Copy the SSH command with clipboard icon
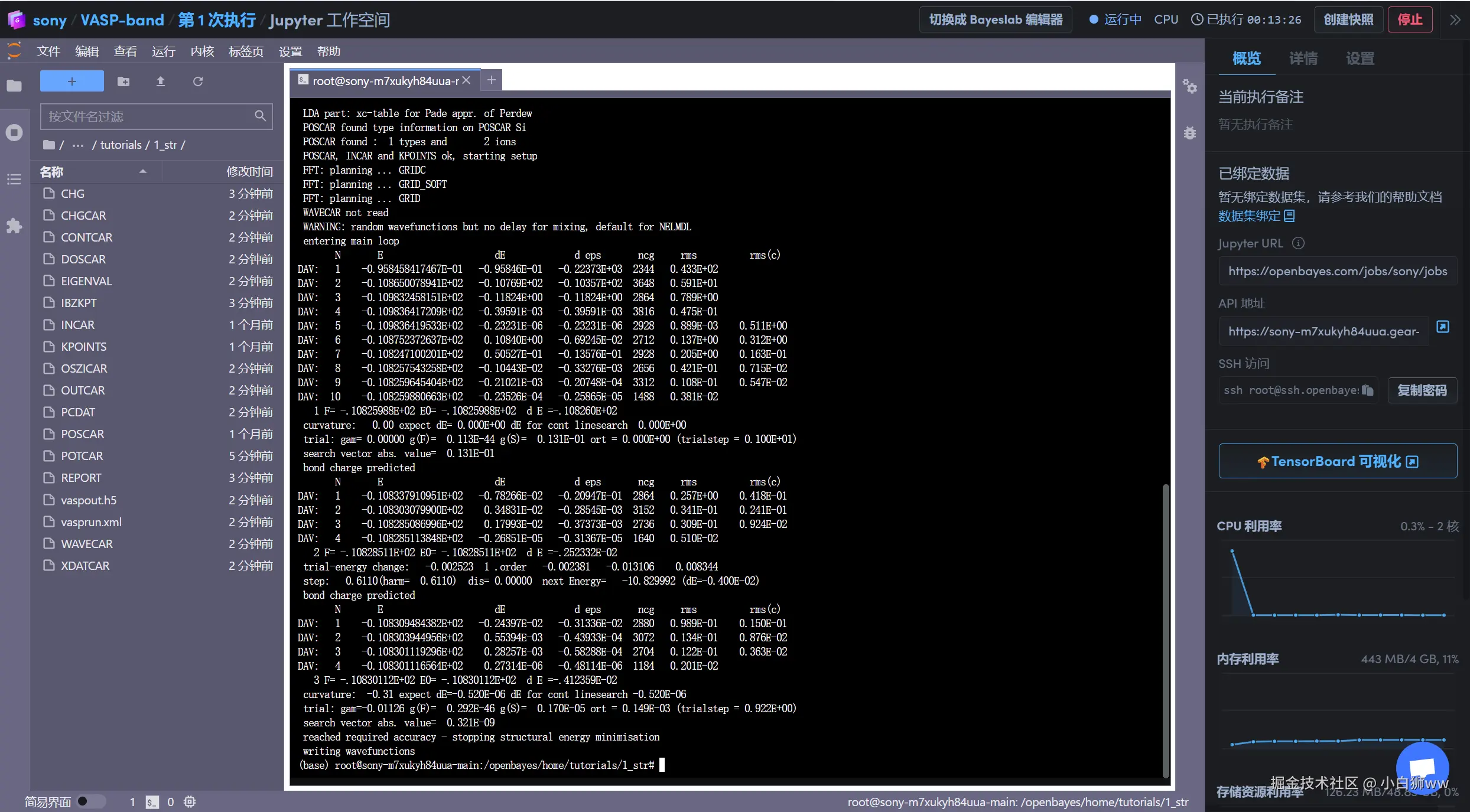The width and height of the screenshot is (1470, 812). point(1367,390)
